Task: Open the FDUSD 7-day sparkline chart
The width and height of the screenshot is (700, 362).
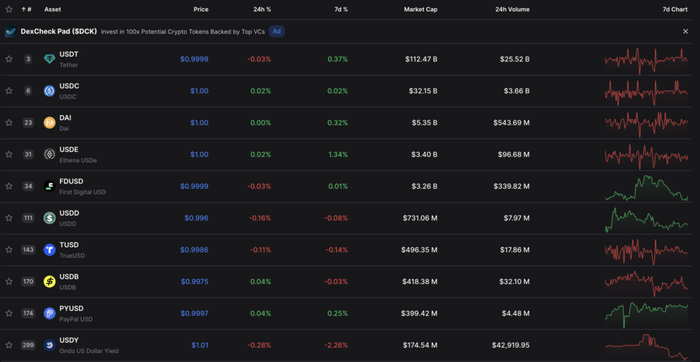Action: [646, 187]
